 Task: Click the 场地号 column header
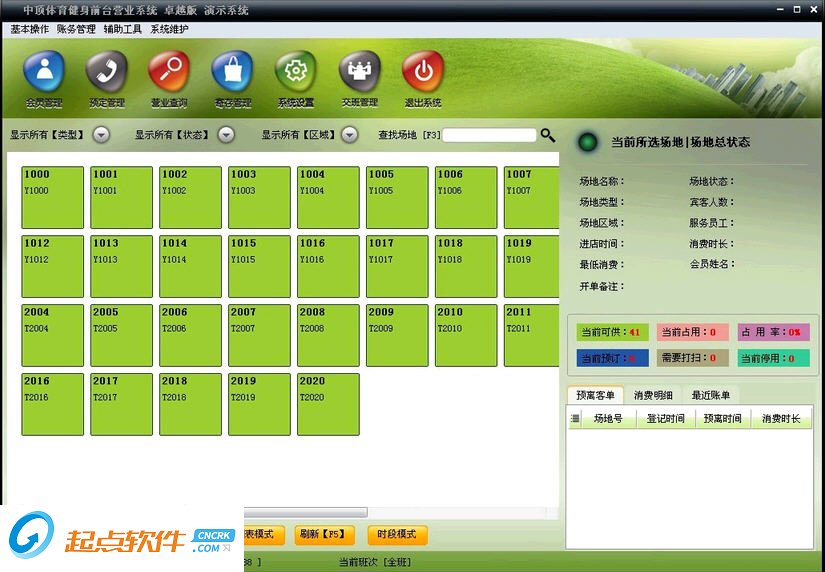[x=608, y=419]
